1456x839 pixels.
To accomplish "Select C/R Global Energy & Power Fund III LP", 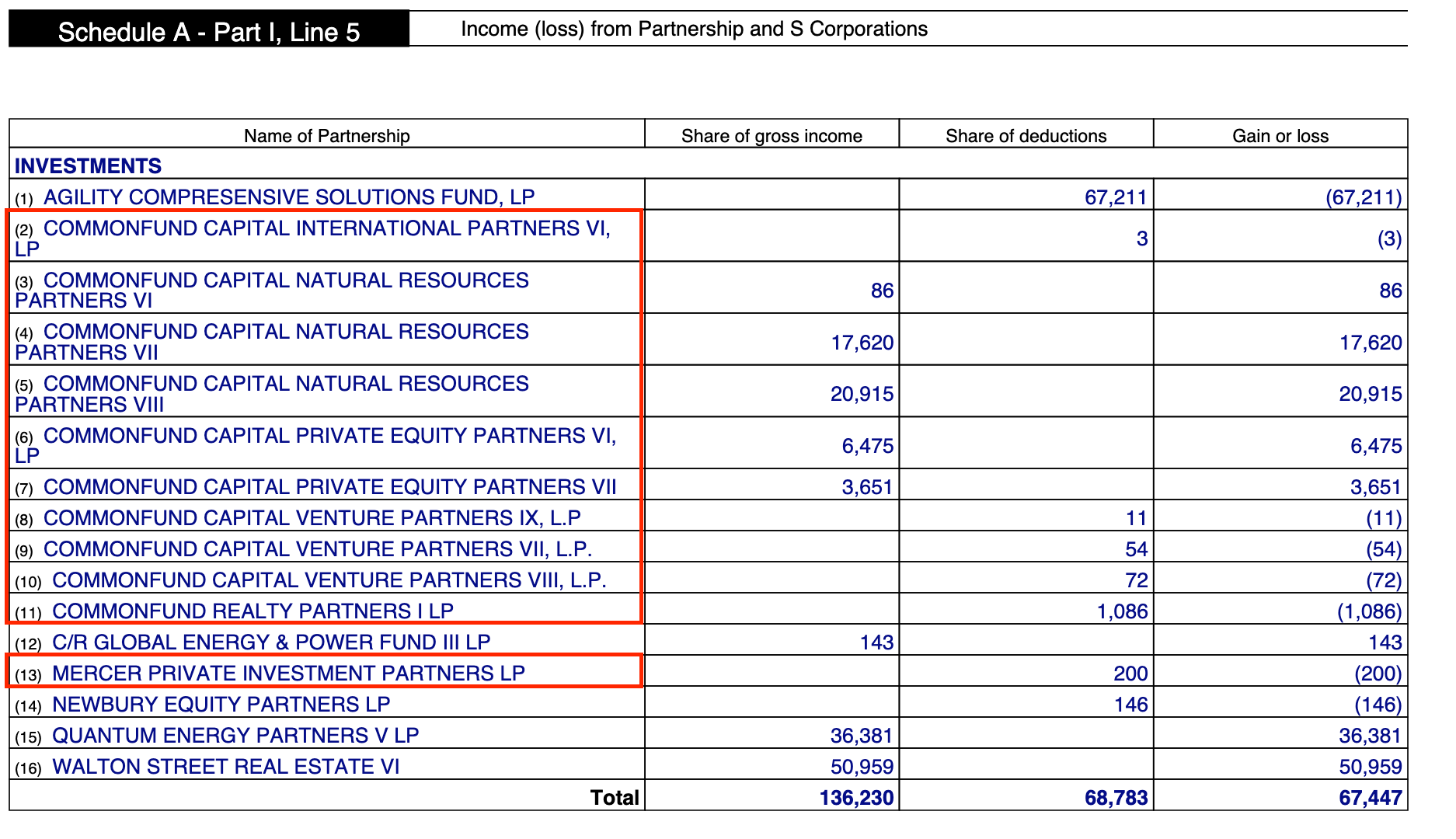I will (x=271, y=642).
